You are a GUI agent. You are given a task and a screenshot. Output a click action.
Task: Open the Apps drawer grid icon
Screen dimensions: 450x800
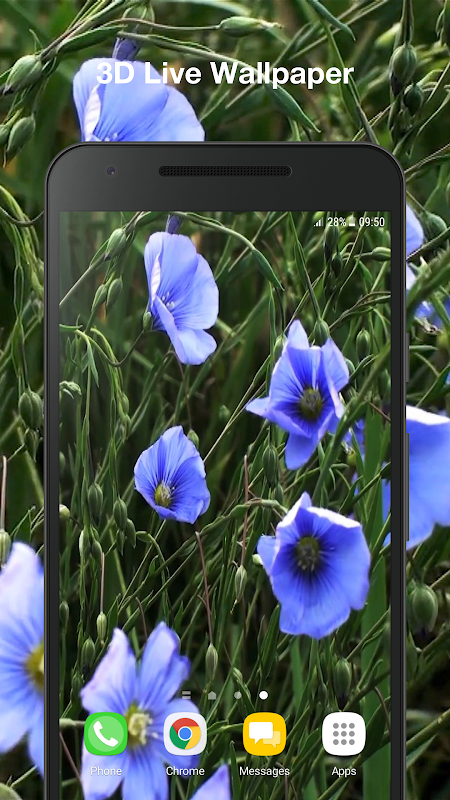tap(344, 734)
